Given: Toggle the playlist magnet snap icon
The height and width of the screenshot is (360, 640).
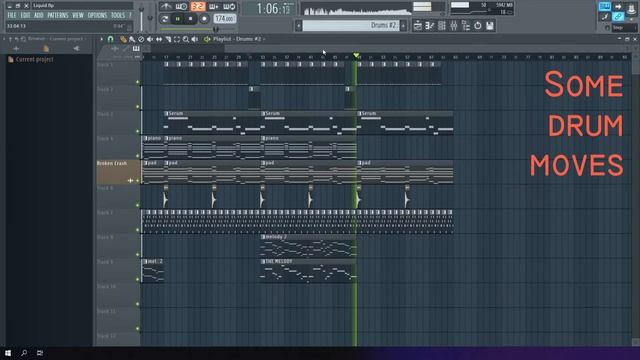Looking at the screenshot, I should tap(110, 39).
